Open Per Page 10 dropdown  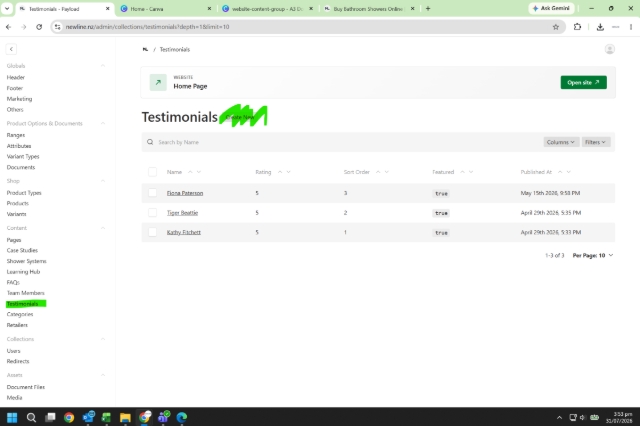click(593, 255)
